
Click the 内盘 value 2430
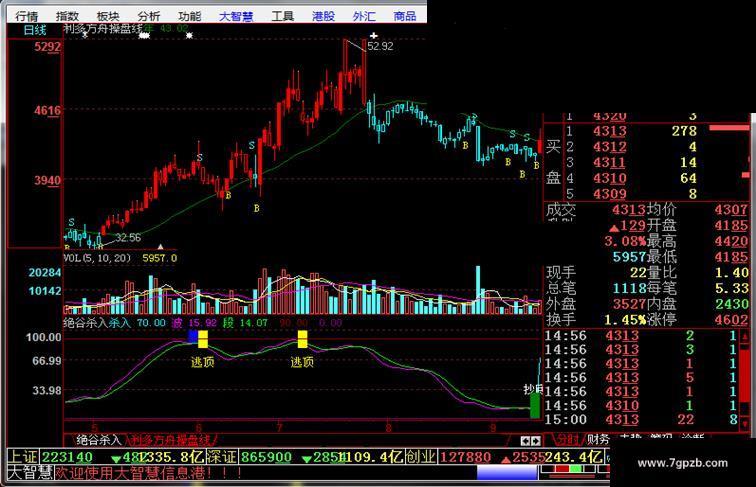[x=731, y=304]
